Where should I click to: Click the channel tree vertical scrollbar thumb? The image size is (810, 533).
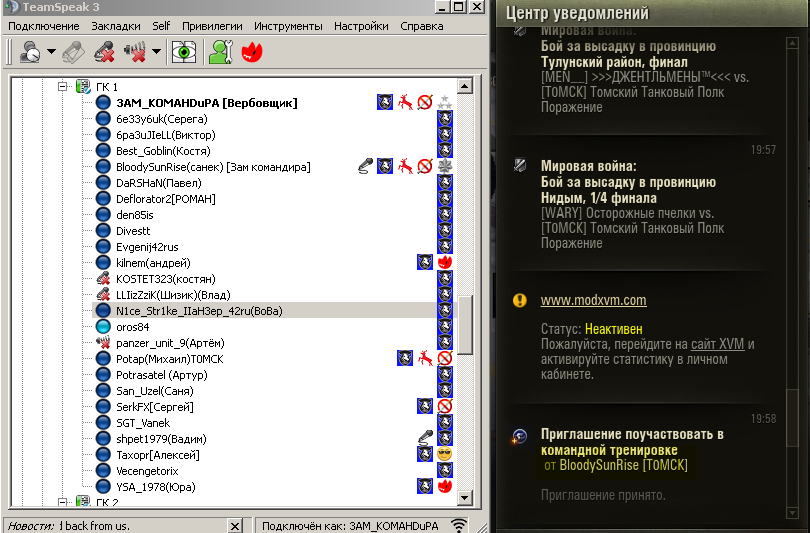(x=464, y=325)
